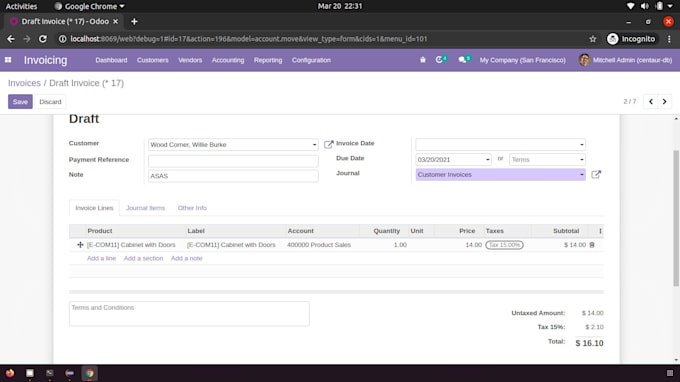
Task: Open the Reporting menu
Action: [x=268, y=60]
